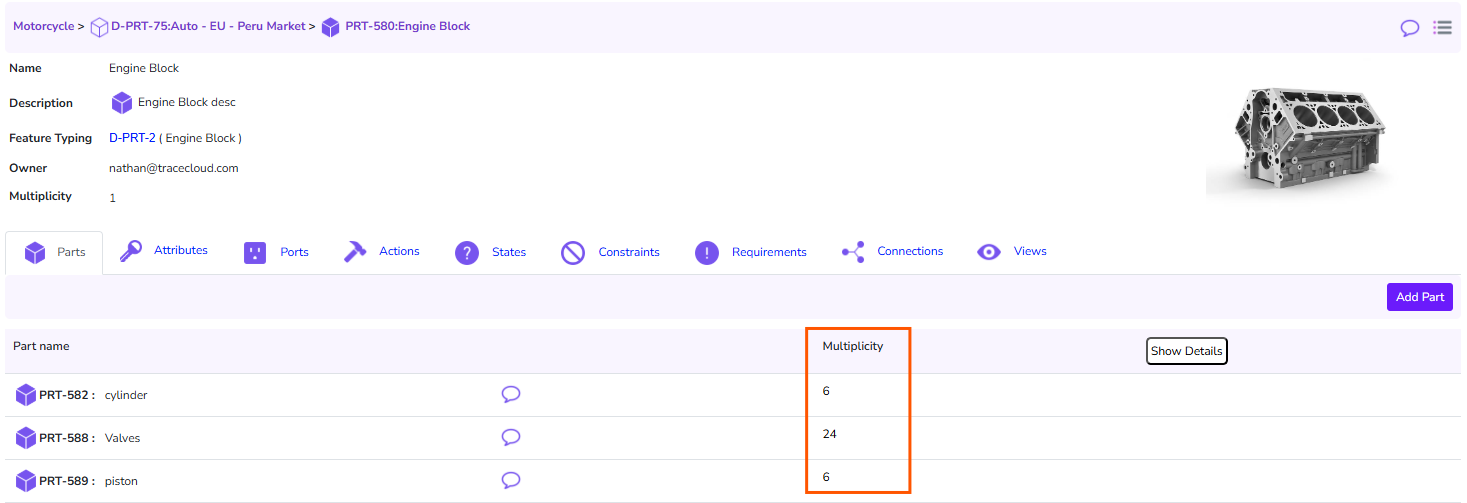Viewport: 1467px width, 503px height.
Task: Click the Actions hammer icon
Action: 354,252
